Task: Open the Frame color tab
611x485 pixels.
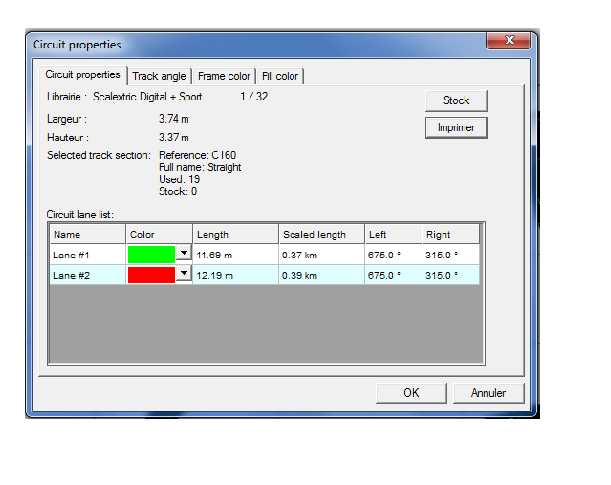Action: [x=224, y=76]
